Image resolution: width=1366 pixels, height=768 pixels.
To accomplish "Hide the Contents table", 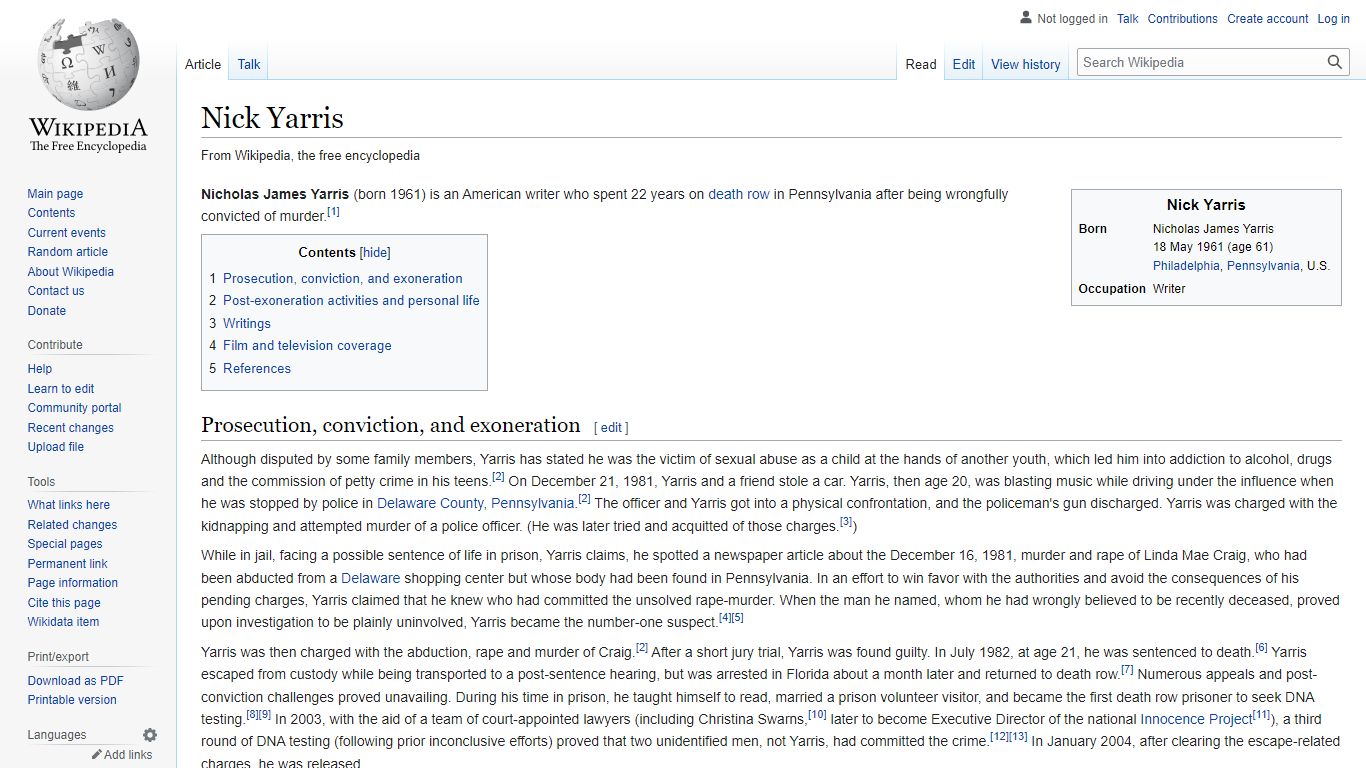I will (x=375, y=253).
